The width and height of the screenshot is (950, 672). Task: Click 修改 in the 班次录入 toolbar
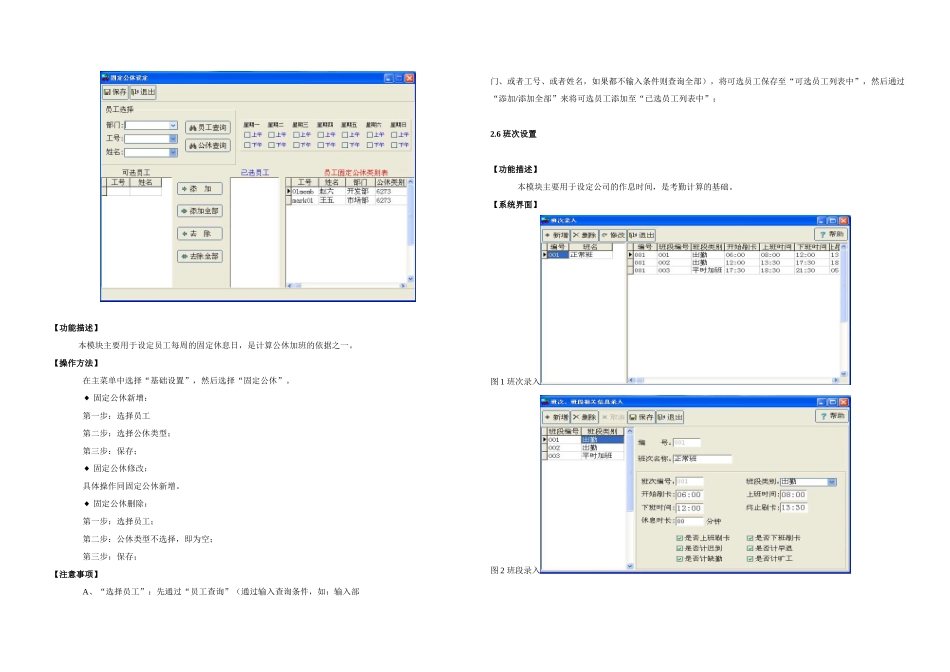(613, 235)
